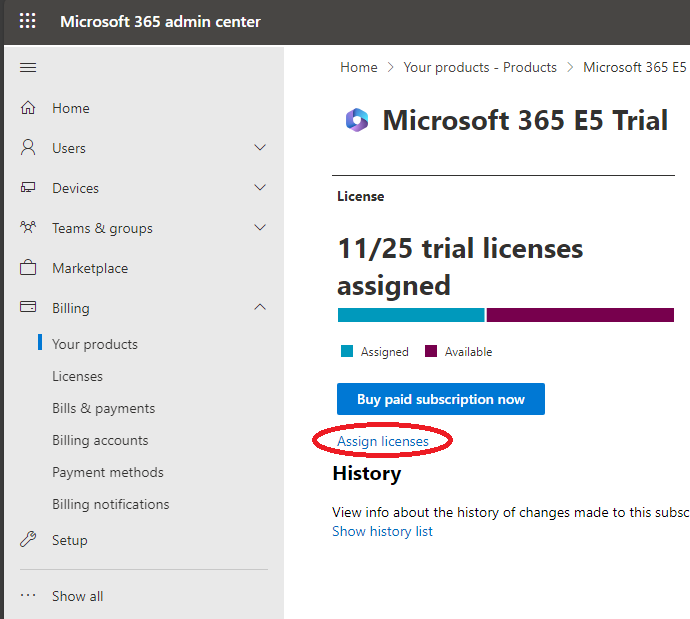Open Billing notifications page
This screenshot has width=690, height=619.
pyautogui.click(x=110, y=504)
